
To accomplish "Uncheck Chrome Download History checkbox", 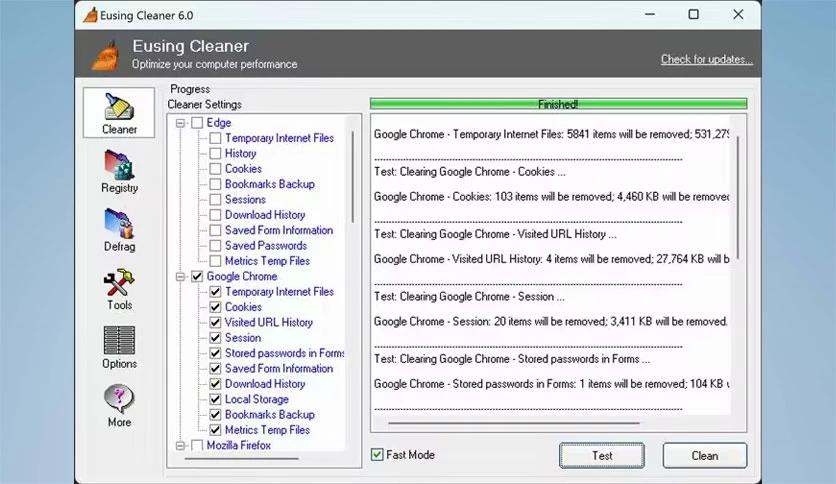I will point(215,384).
